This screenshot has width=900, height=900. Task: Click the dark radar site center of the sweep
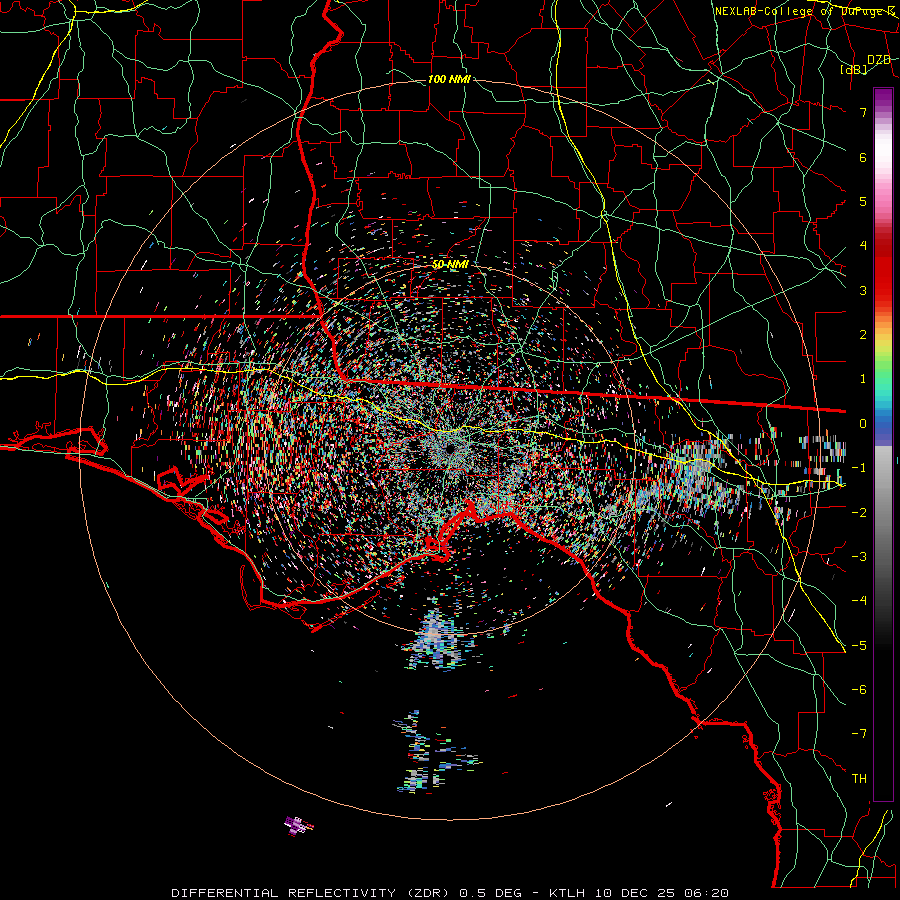tap(450, 448)
